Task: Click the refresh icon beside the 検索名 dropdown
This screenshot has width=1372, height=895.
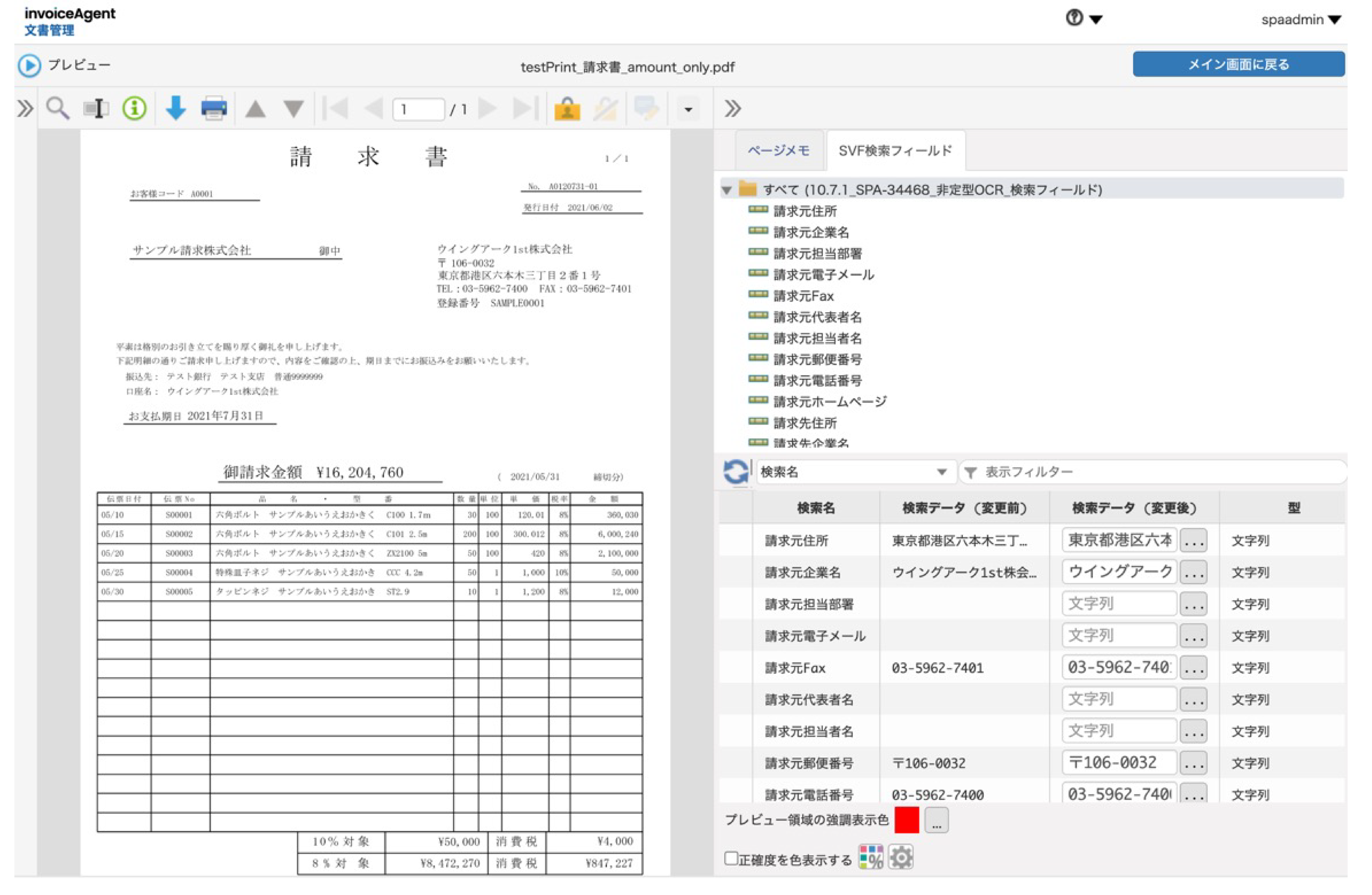Action: pyautogui.click(x=736, y=472)
